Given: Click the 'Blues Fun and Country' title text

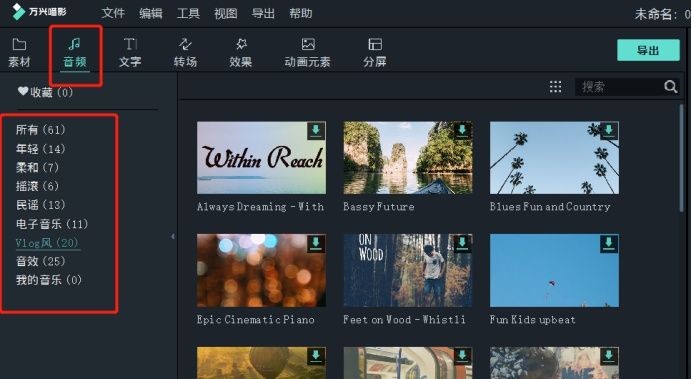Looking at the screenshot, I should [x=550, y=207].
